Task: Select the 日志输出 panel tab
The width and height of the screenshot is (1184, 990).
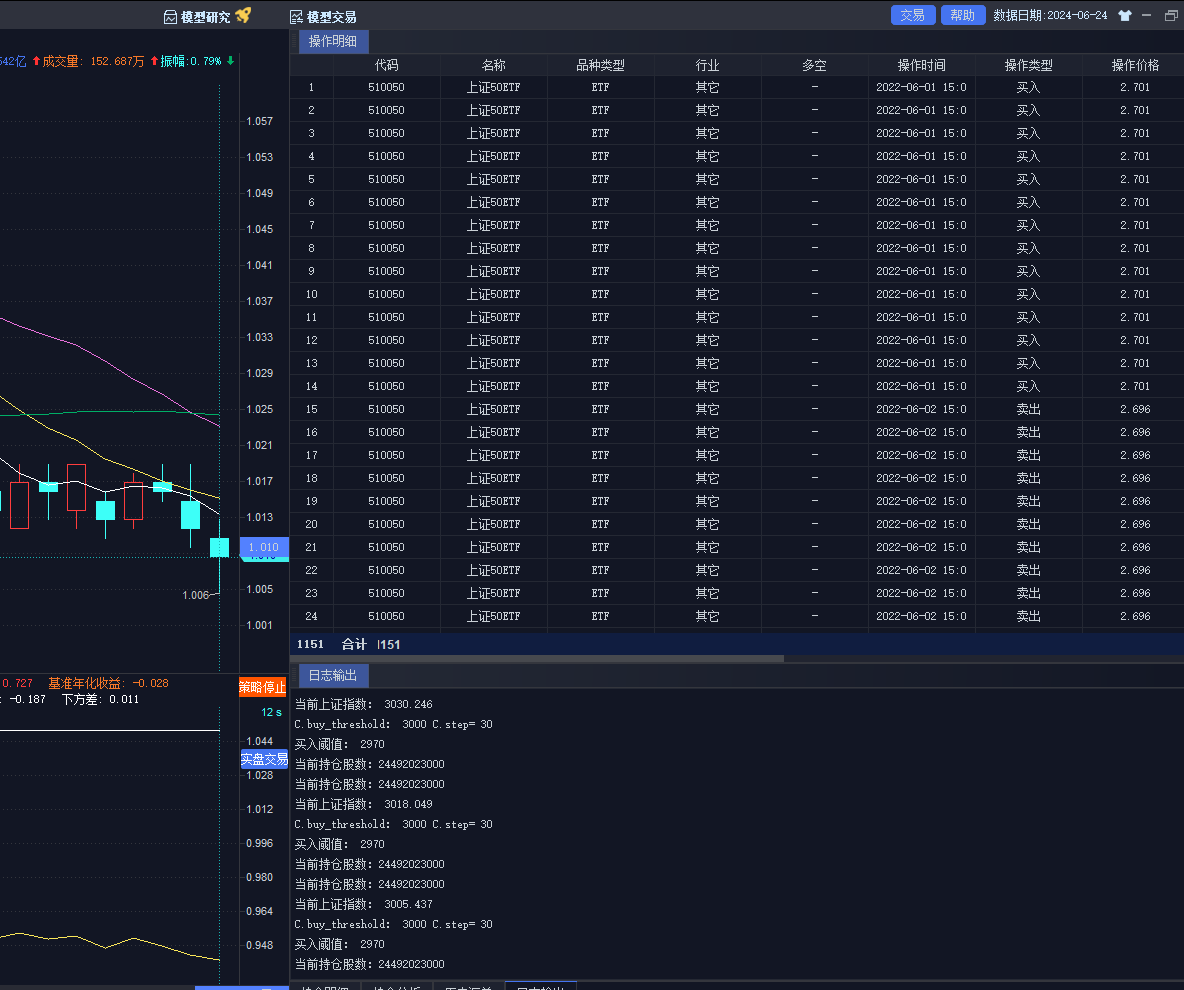Action: coord(333,675)
